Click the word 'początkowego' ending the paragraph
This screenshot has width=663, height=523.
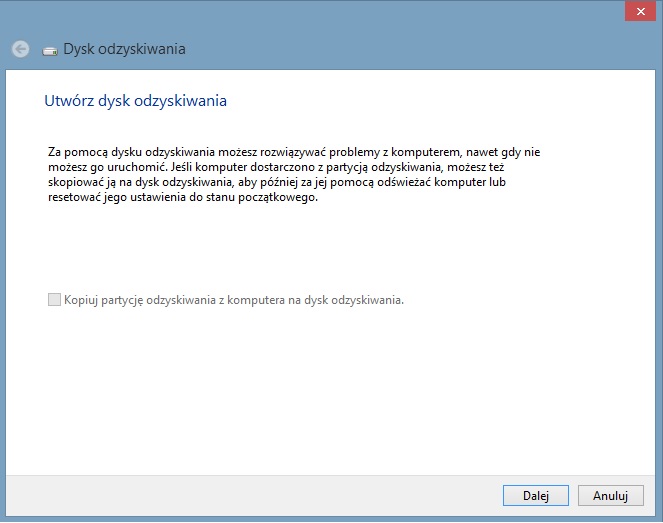tap(277, 197)
